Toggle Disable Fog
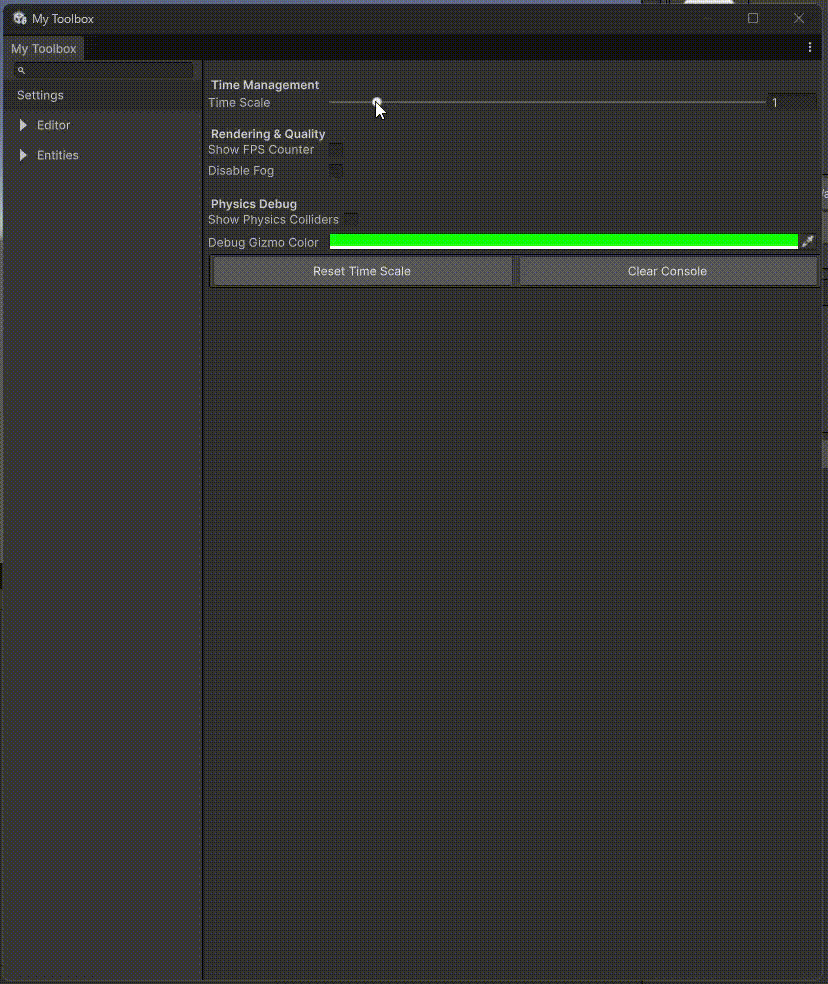The image size is (828, 984). click(x=336, y=170)
